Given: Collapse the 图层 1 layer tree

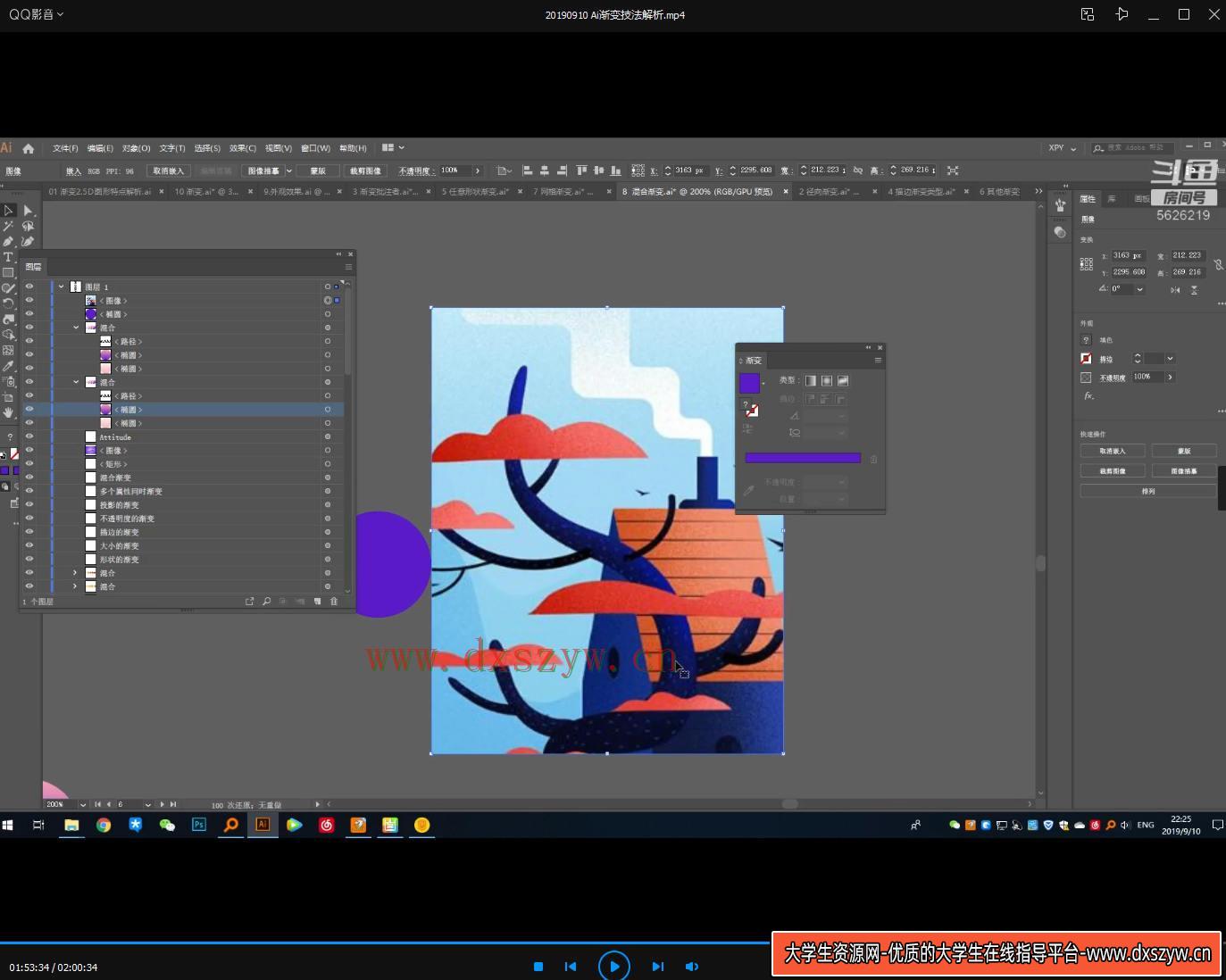Looking at the screenshot, I should [62, 287].
